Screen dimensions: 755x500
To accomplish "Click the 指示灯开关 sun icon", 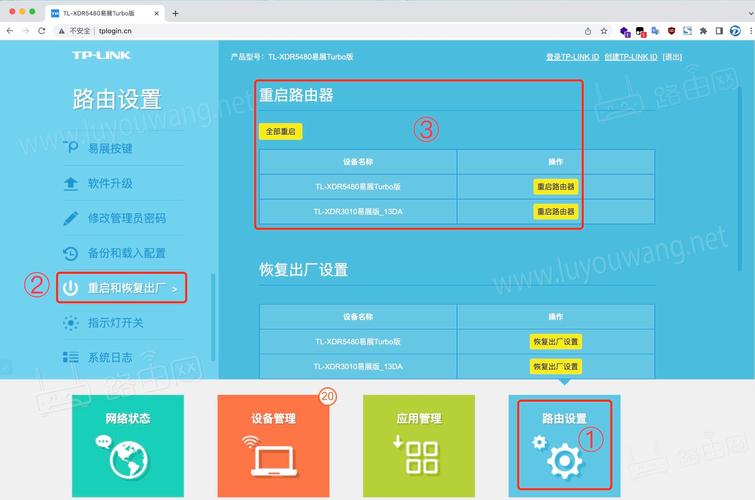I will [70, 323].
